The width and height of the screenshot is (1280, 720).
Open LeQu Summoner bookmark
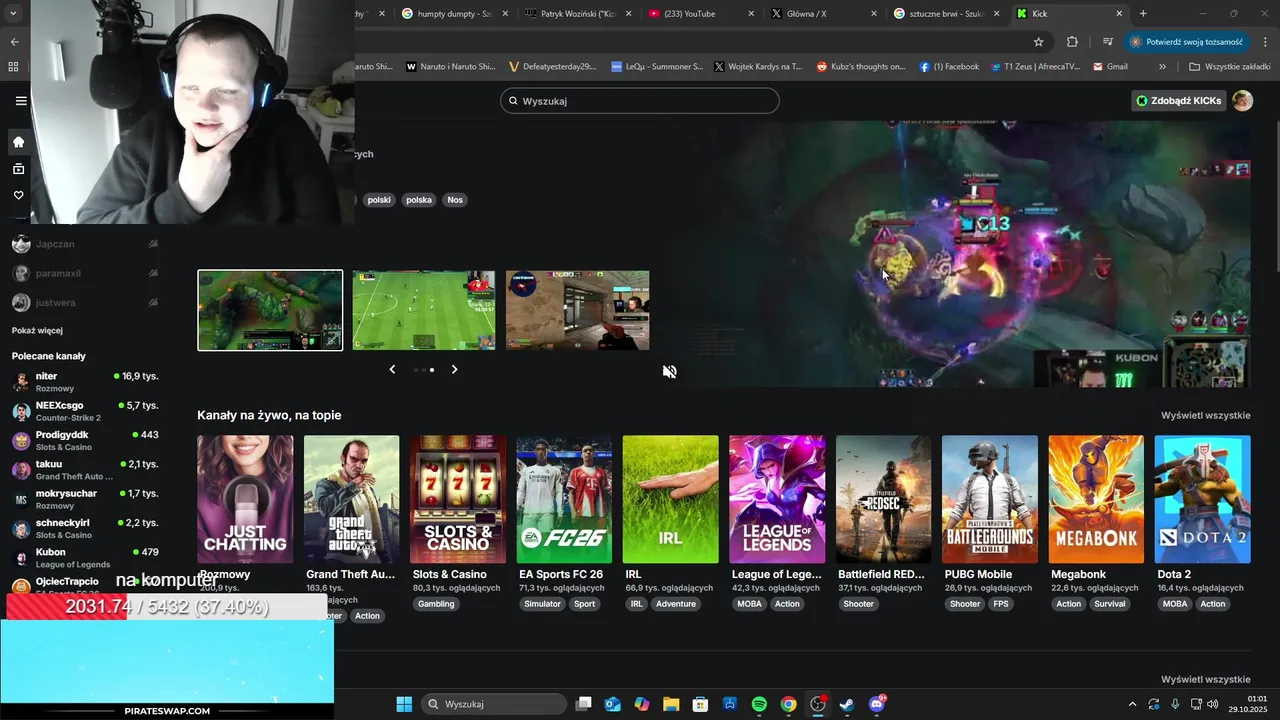pyautogui.click(x=657, y=67)
